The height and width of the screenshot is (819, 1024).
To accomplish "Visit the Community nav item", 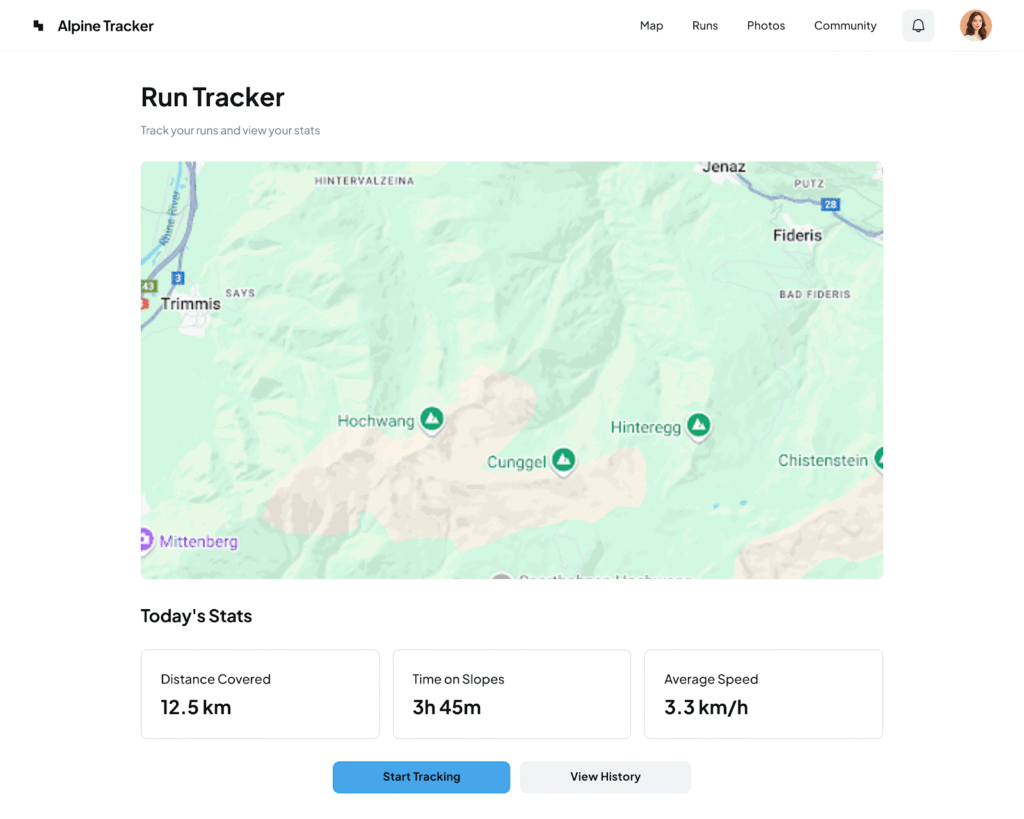I will click(x=845, y=26).
